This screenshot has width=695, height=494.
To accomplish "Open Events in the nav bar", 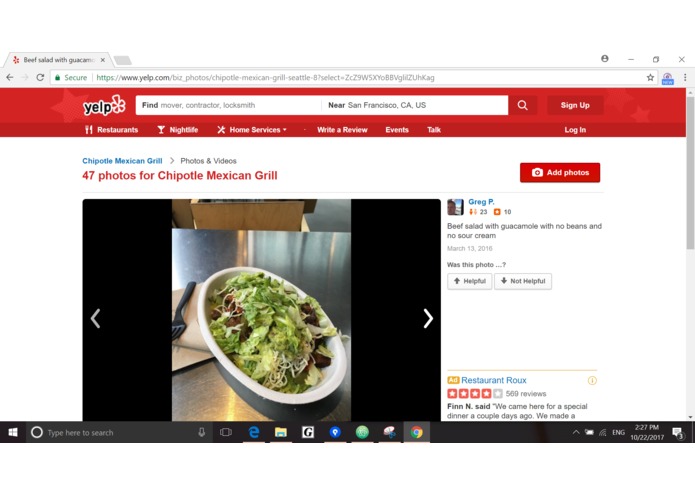I will pyautogui.click(x=397, y=130).
